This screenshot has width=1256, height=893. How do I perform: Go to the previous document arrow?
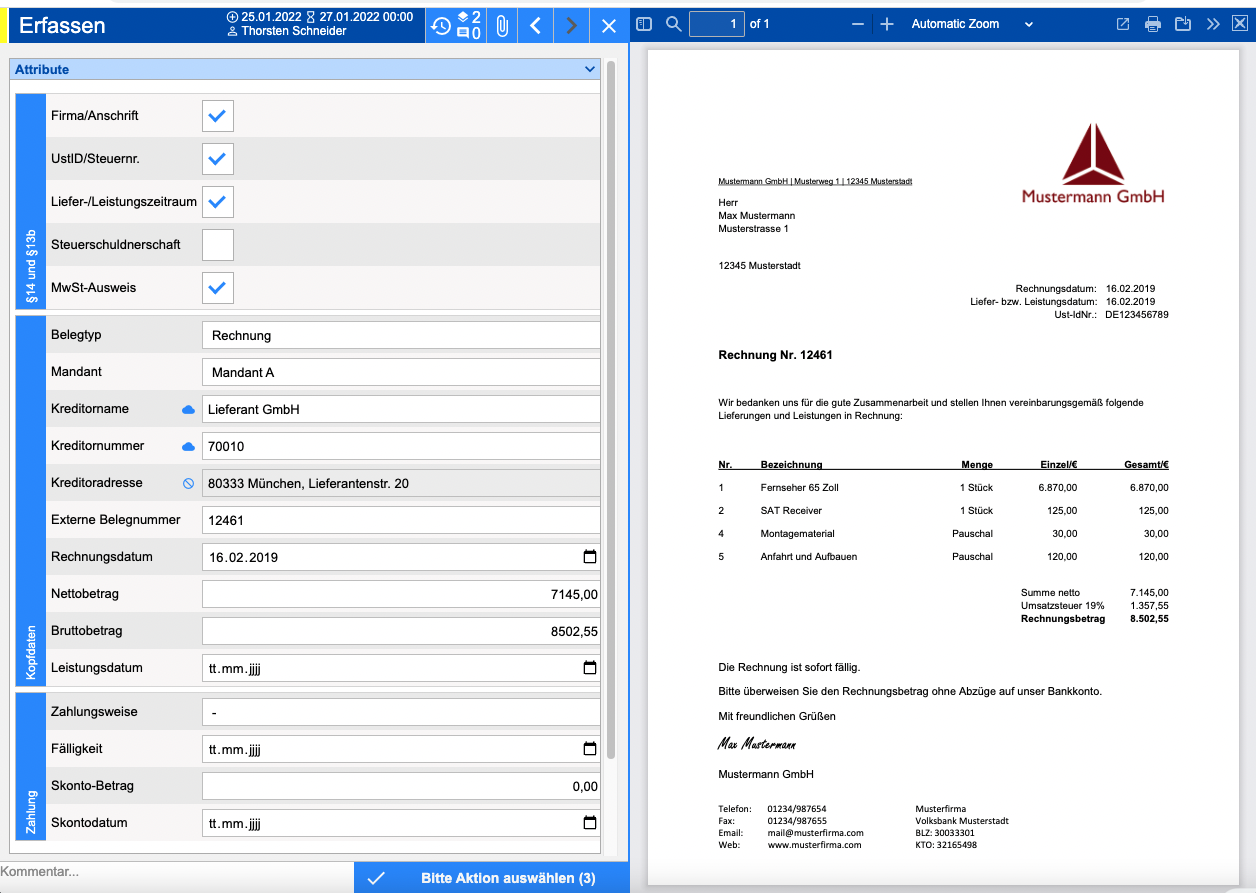point(536,25)
